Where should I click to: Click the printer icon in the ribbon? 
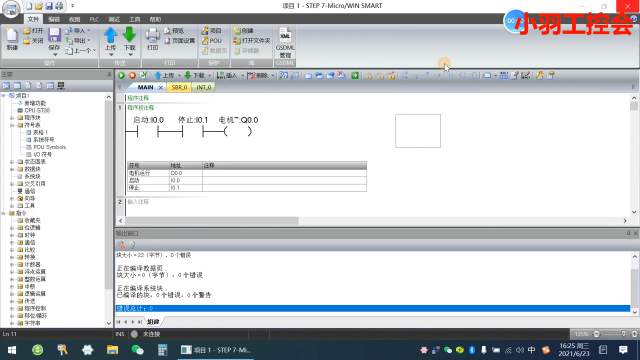coord(153,36)
